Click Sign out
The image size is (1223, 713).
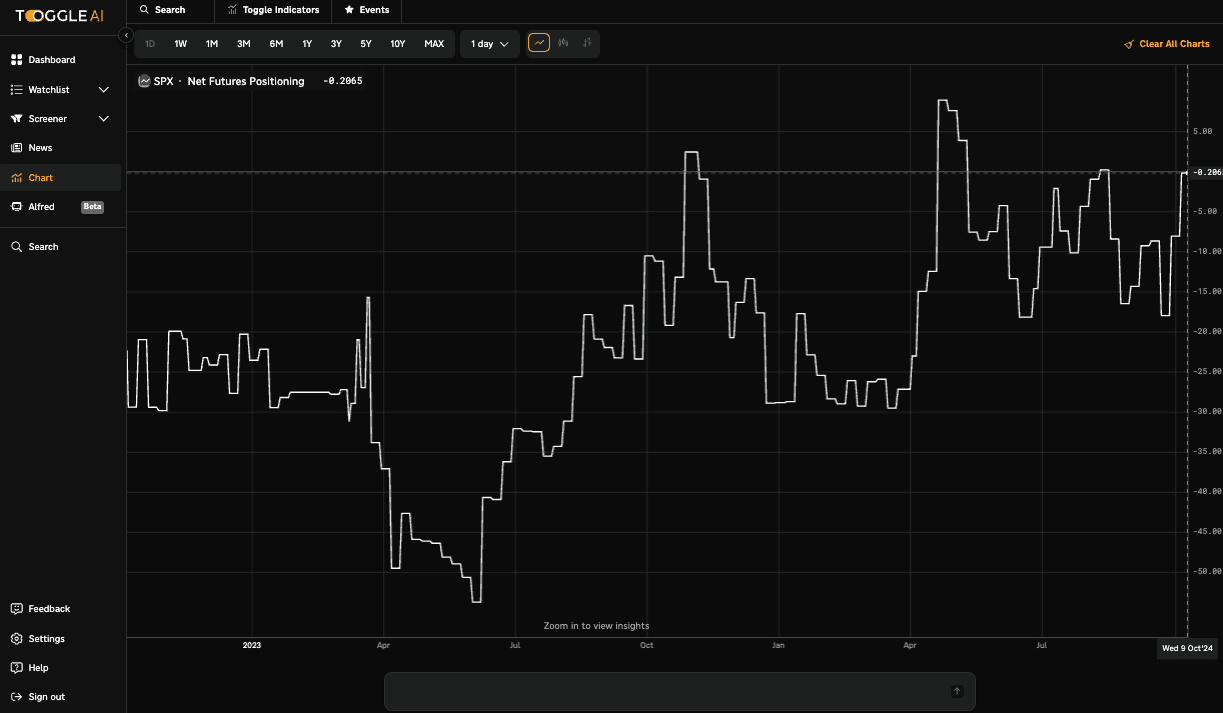coord(46,697)
